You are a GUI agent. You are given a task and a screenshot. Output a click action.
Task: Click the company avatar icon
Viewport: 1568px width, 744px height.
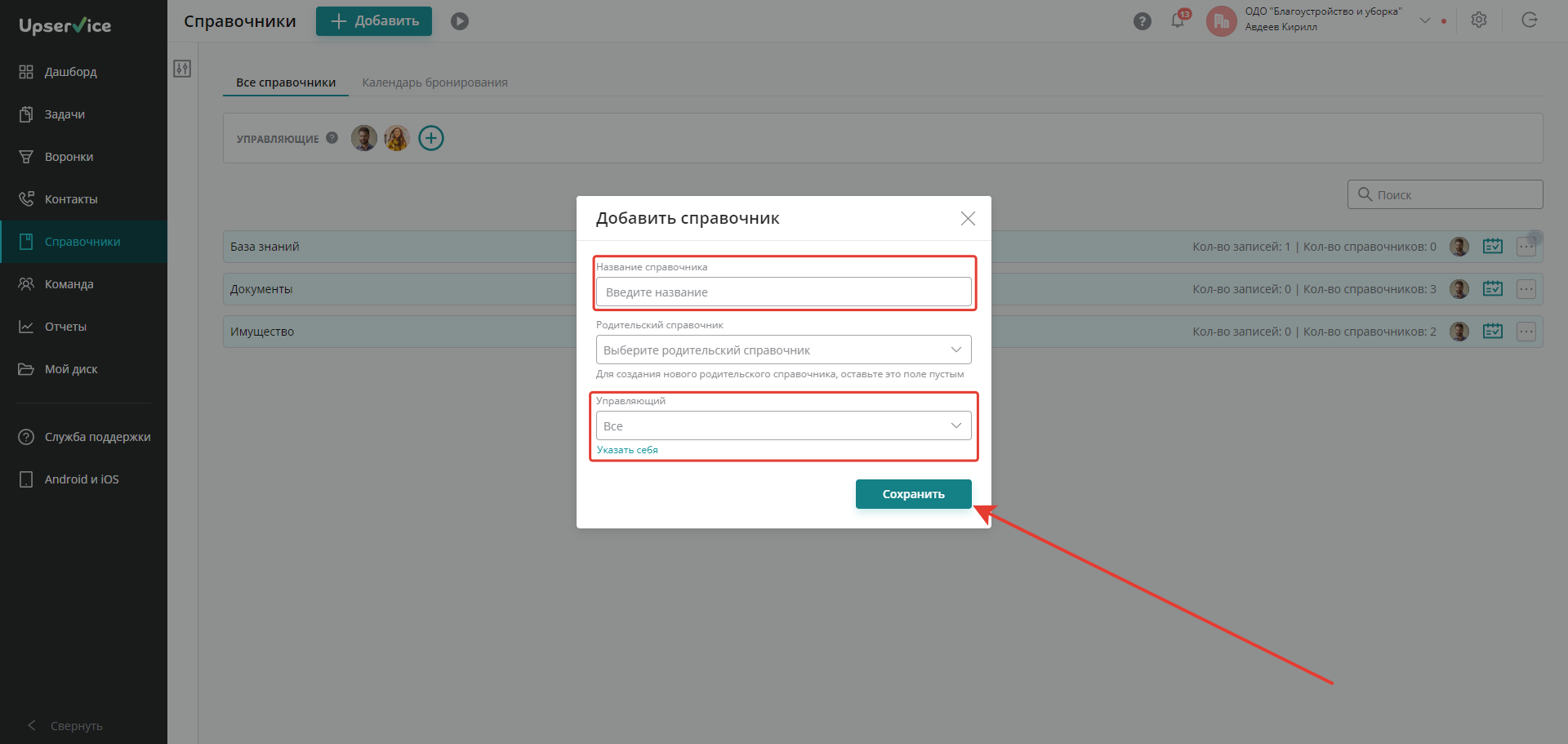click(x=1221, y=21)
